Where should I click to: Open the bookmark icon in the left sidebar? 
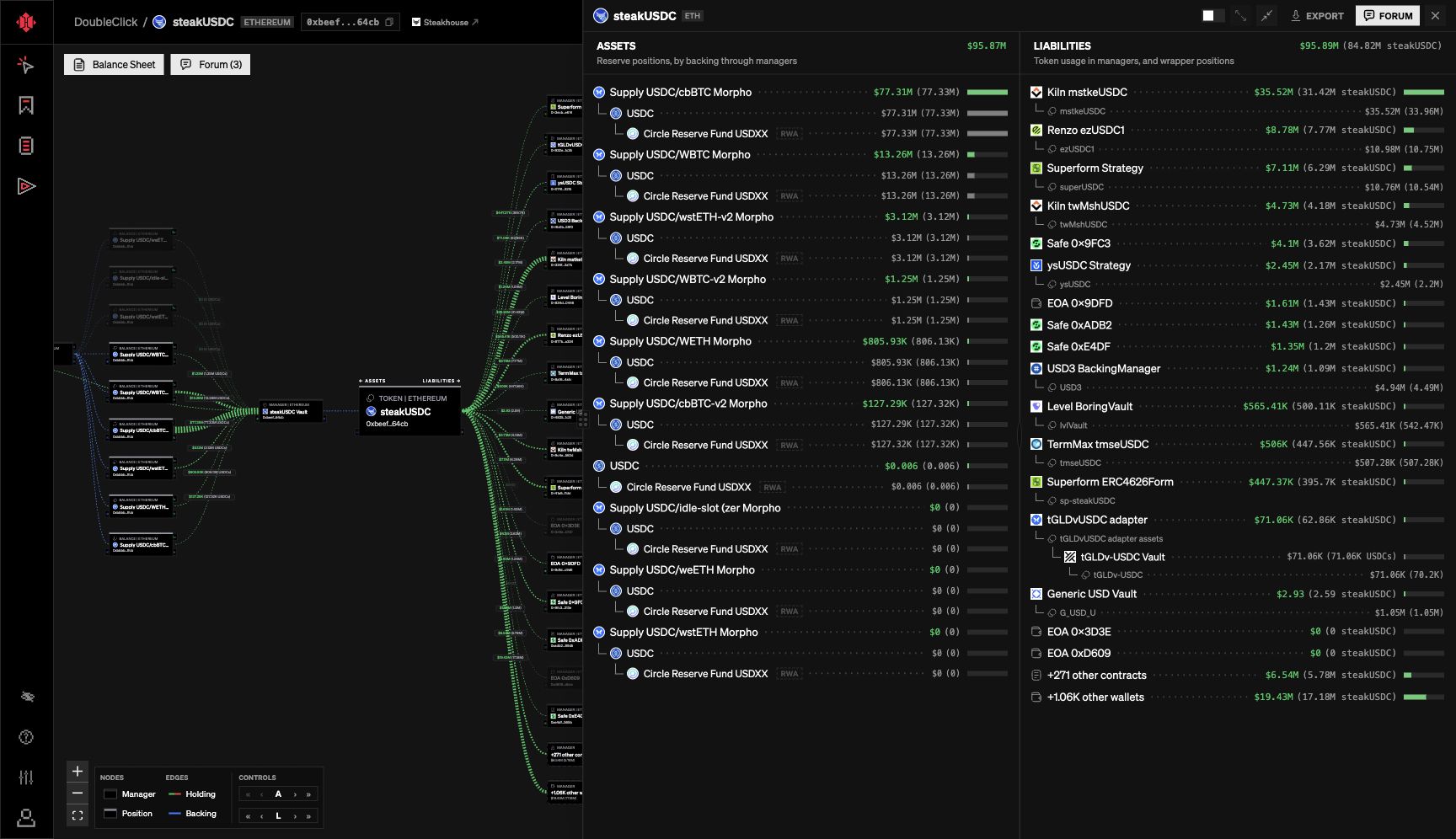click(26, 105)
